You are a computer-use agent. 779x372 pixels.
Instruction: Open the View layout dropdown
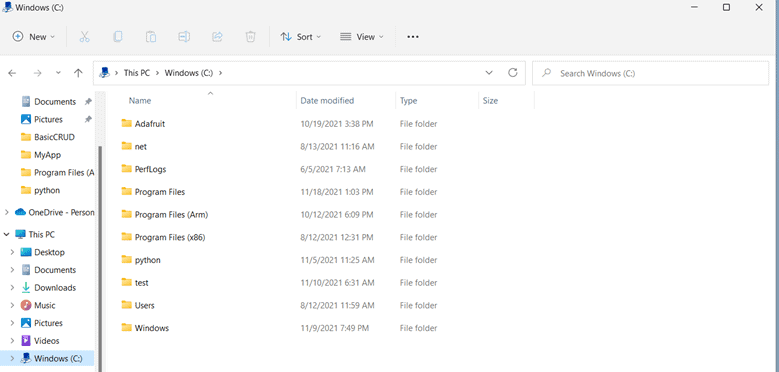click(362, 37)
